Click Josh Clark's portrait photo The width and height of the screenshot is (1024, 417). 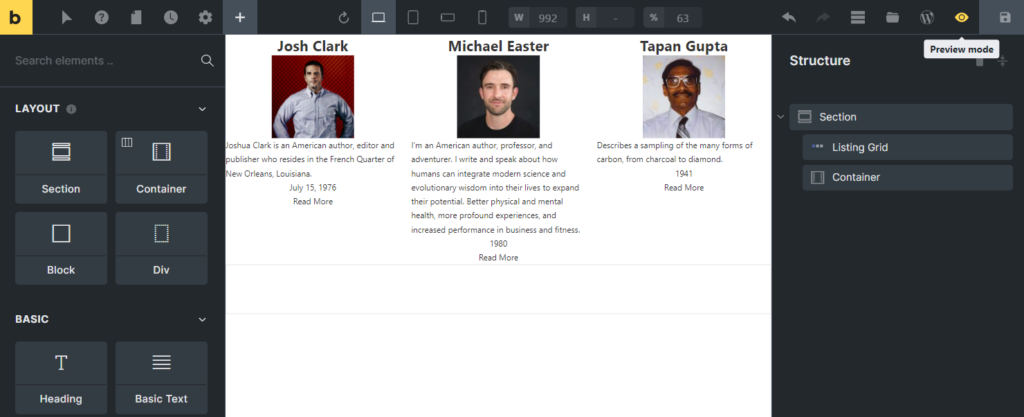pyautogui.click(x=313, y=97)
